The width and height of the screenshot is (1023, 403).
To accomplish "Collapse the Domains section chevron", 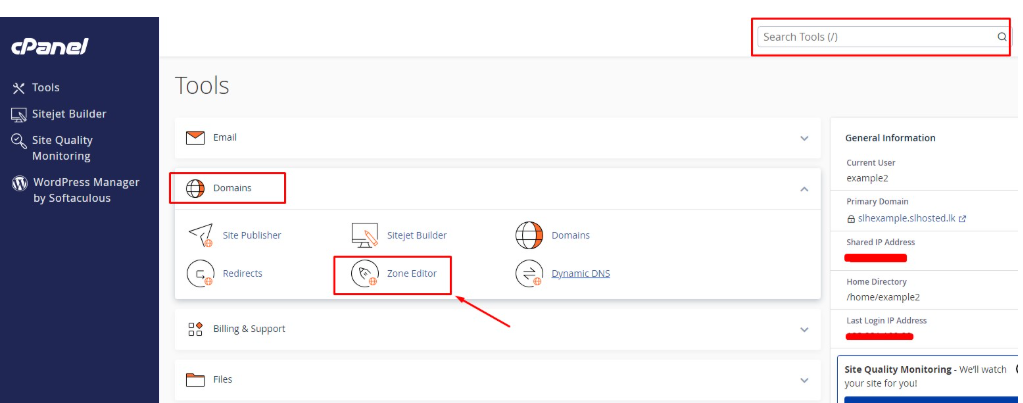I will click(x=804, y=188).
